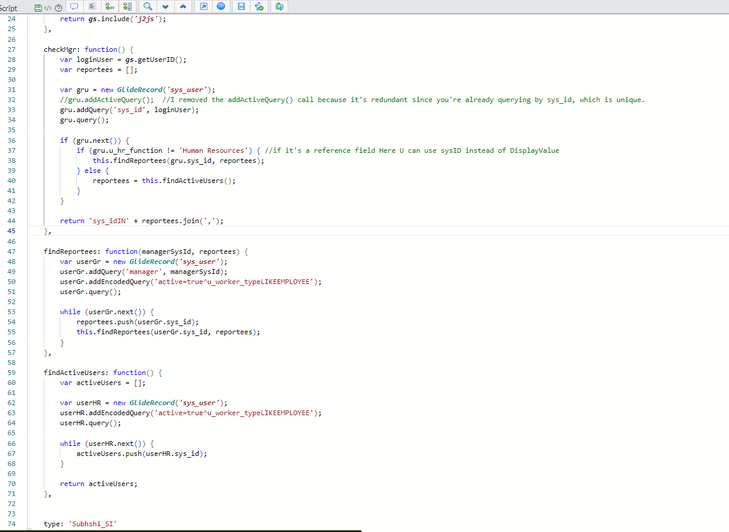Viewport: 729px width, 532px height.
Task: Click the 'Human Resources' string literal
Action: [x=213, y=151]
